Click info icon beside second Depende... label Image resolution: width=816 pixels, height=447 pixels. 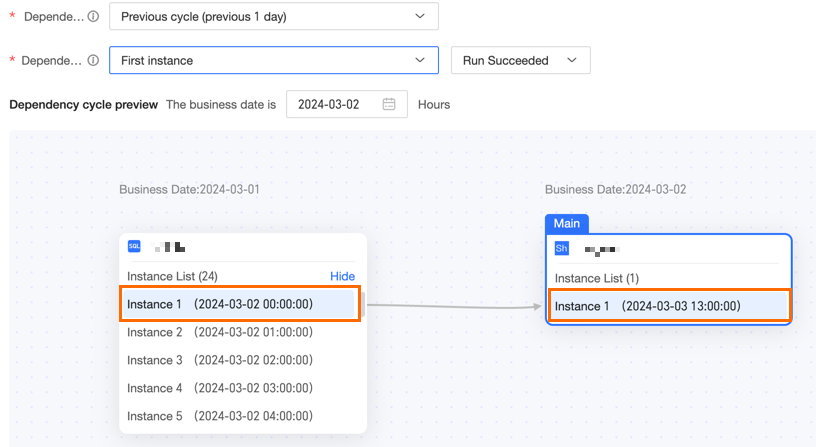[93, 60]
